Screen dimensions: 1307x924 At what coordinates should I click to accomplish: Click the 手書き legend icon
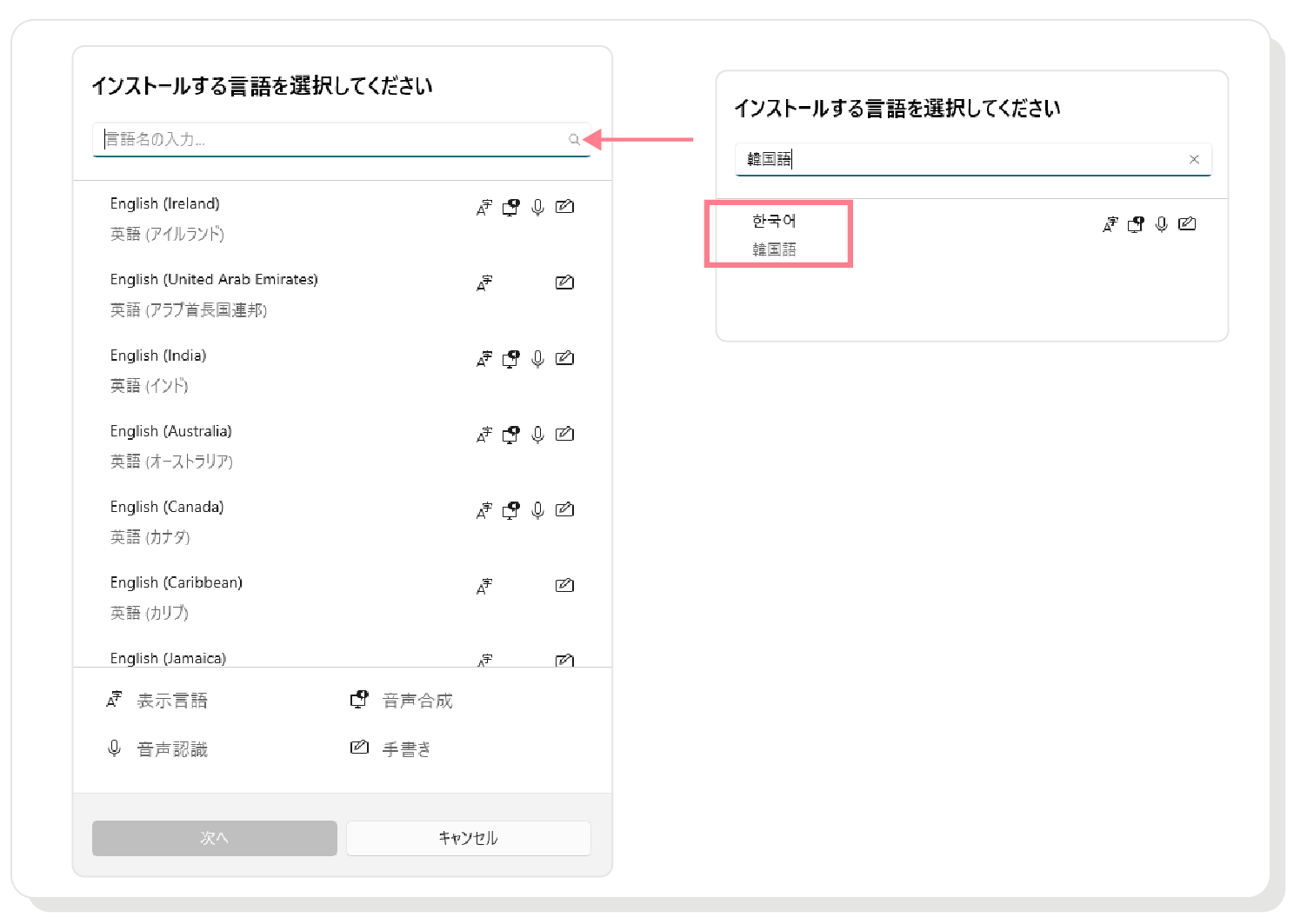coord(359,747)
